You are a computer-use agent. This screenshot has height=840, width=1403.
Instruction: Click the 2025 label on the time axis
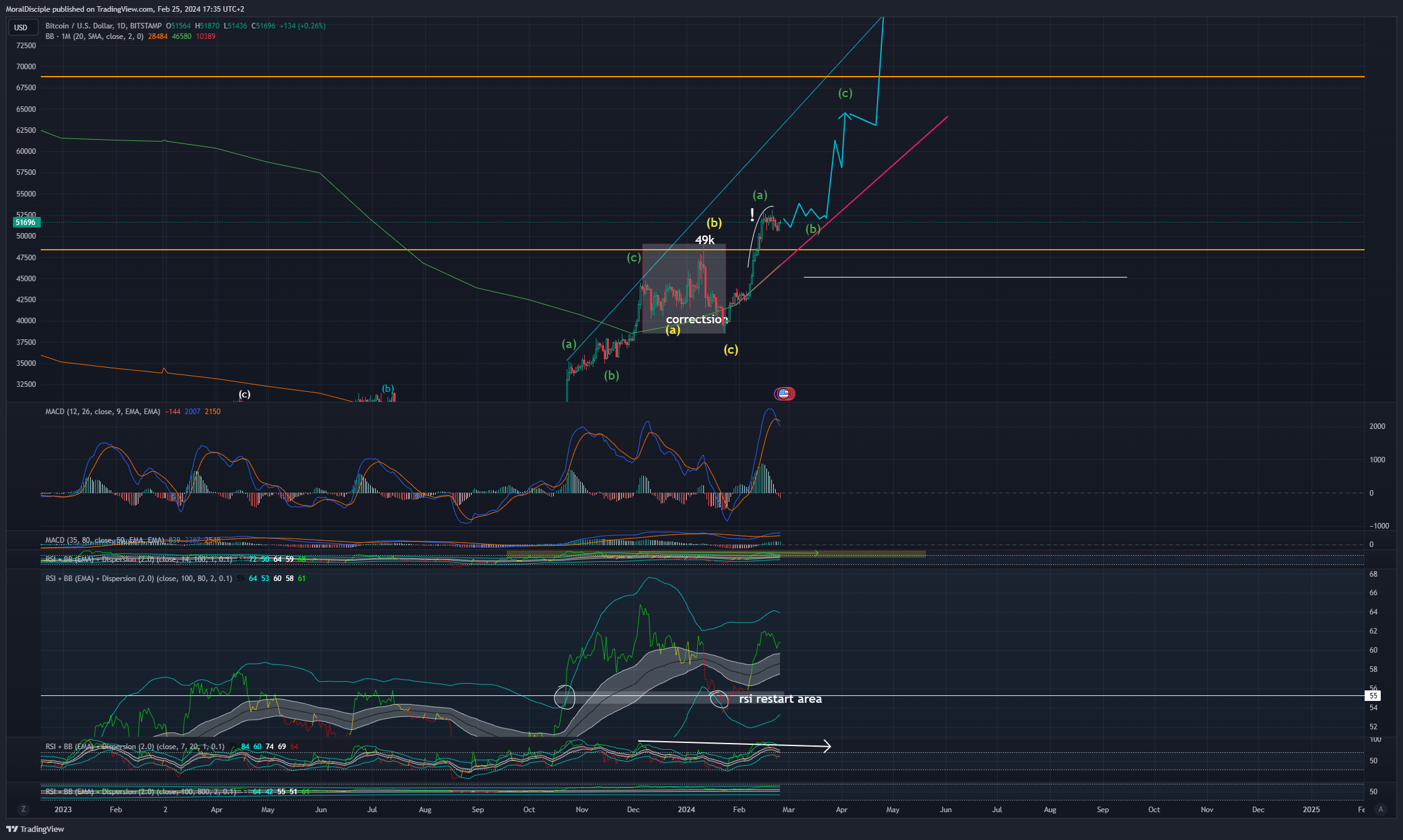[1311, 809]
